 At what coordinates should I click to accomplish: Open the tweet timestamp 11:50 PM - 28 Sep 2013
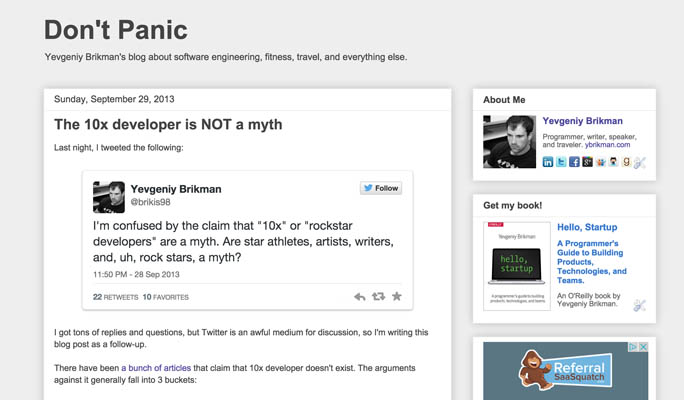coord(136,274)
